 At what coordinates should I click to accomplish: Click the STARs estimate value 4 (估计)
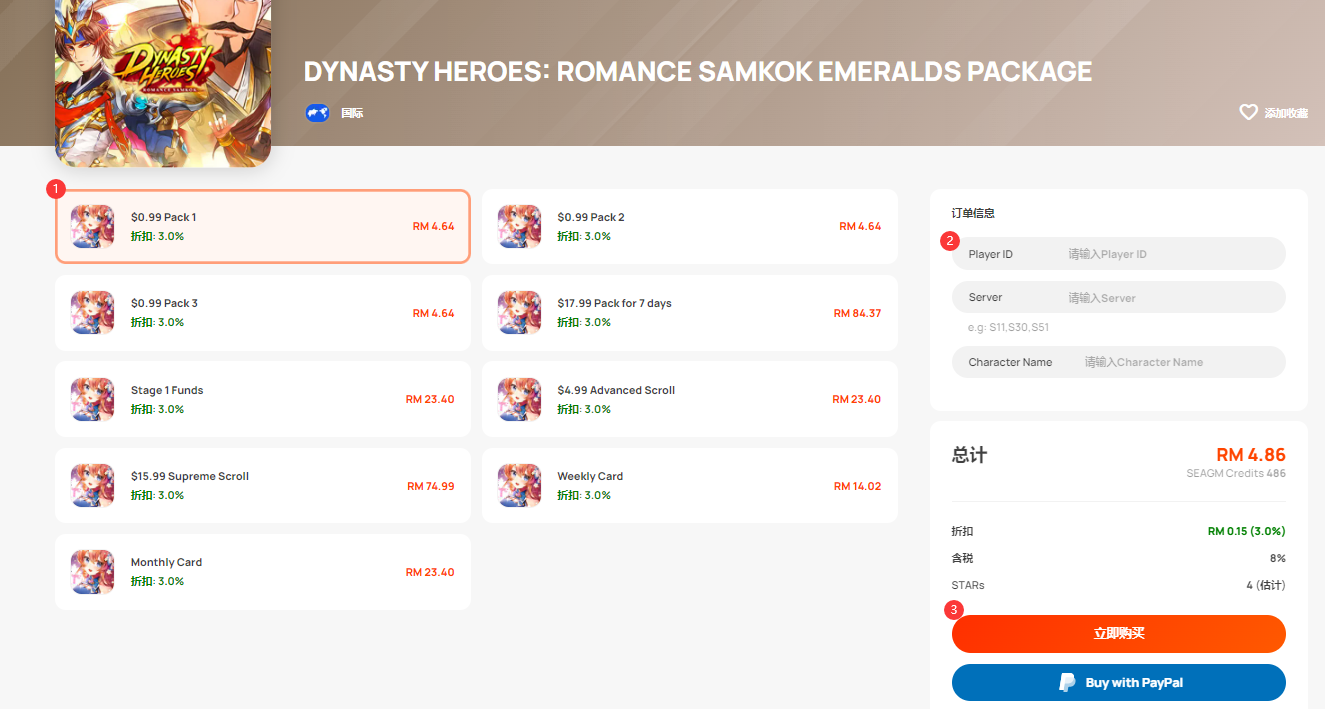(x=1265, y=585)
